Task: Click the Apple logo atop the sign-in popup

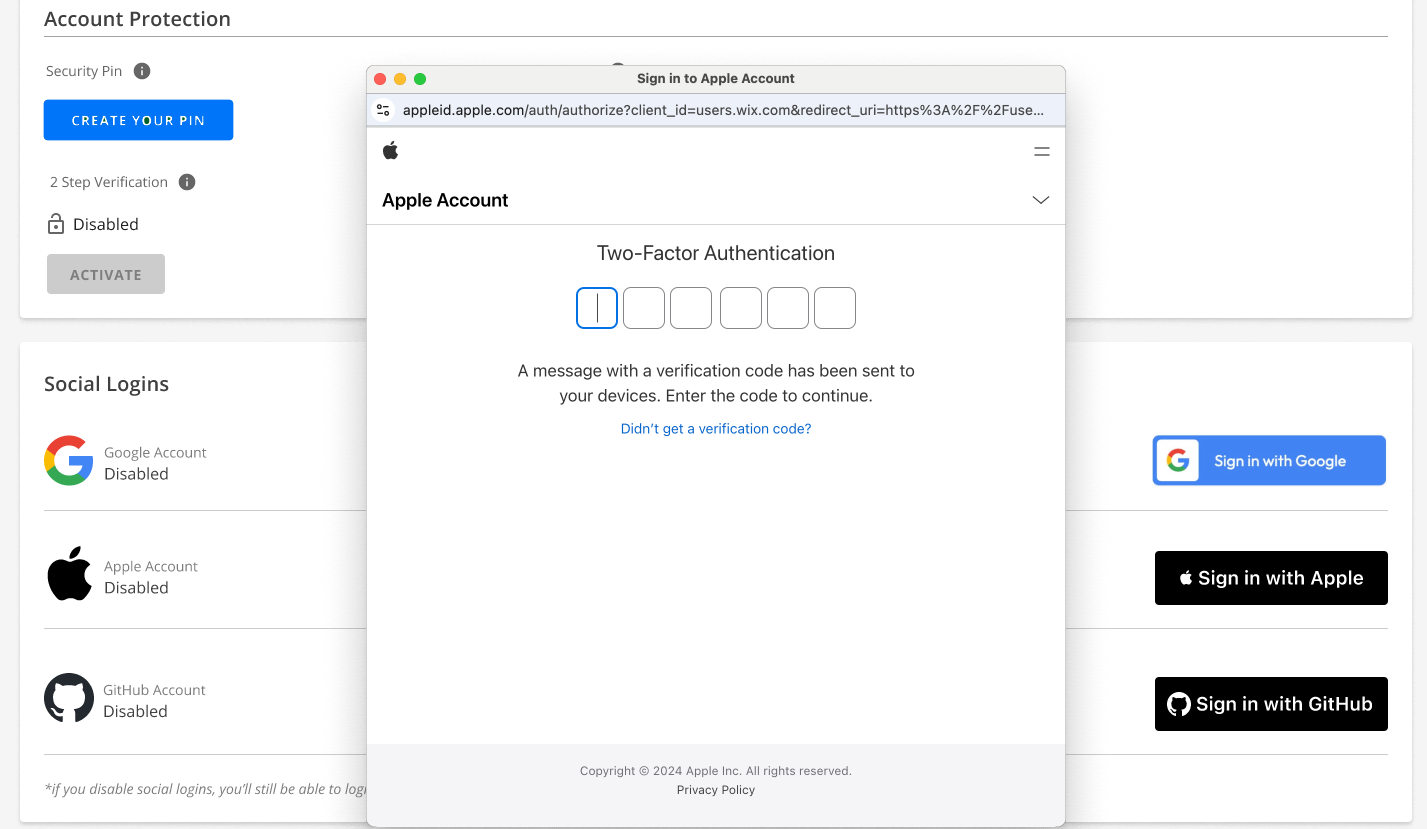Action: (391, 149)
